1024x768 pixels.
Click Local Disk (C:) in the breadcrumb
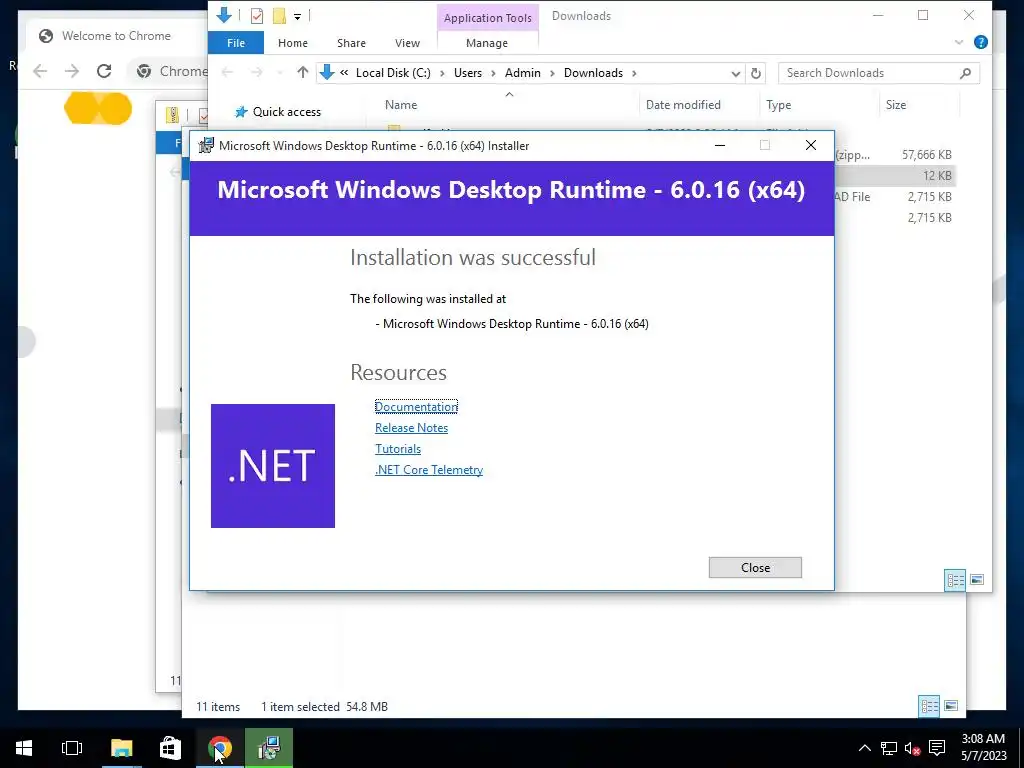[x=393, y=73]
